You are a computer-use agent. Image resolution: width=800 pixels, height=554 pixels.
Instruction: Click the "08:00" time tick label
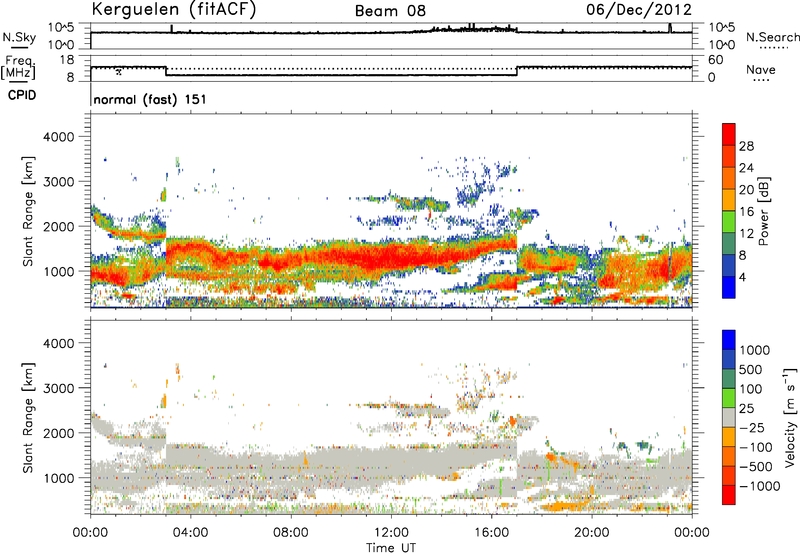pos(291,533)
